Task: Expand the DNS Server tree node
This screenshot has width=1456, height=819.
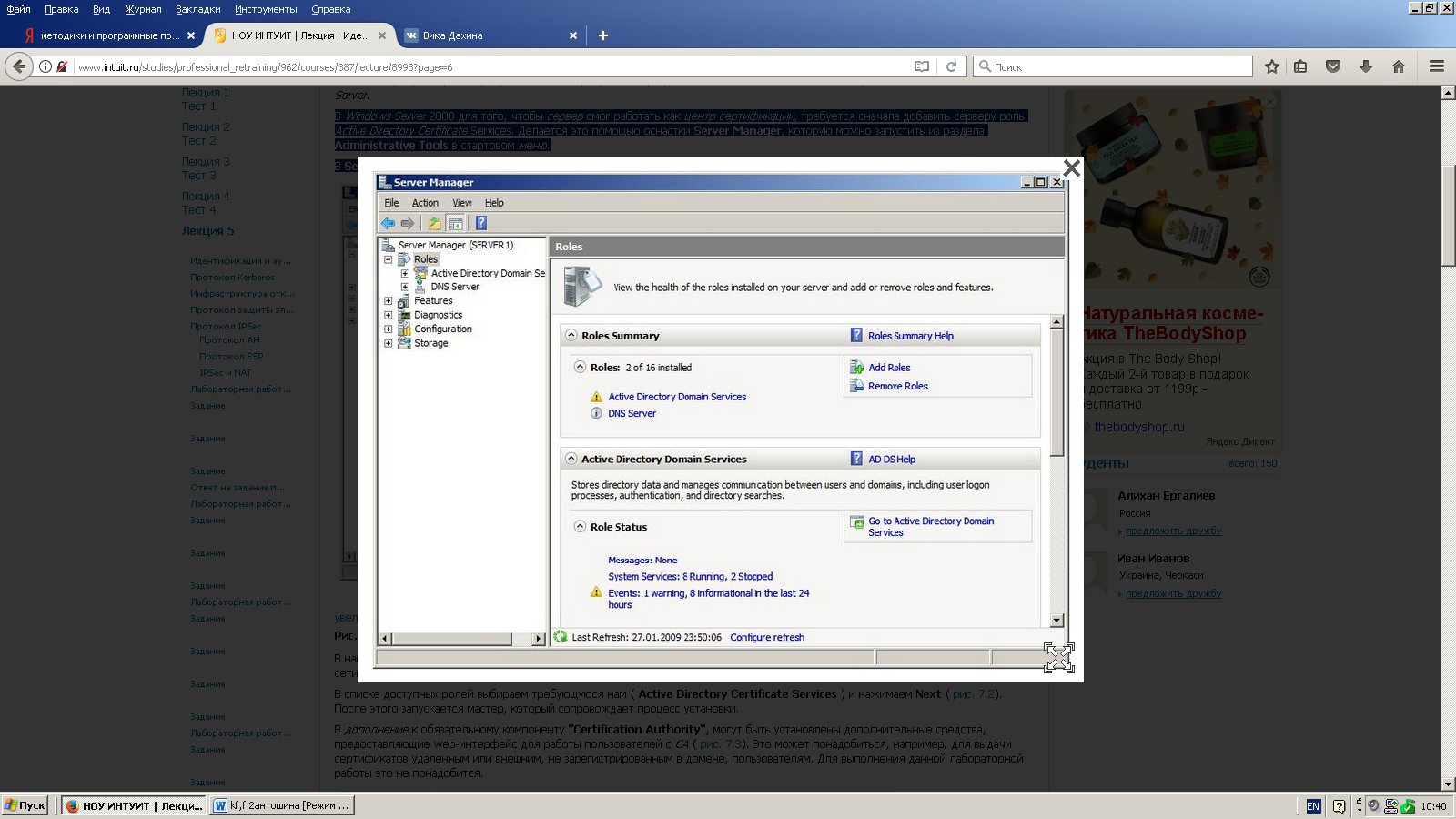Action: [405, 287]
